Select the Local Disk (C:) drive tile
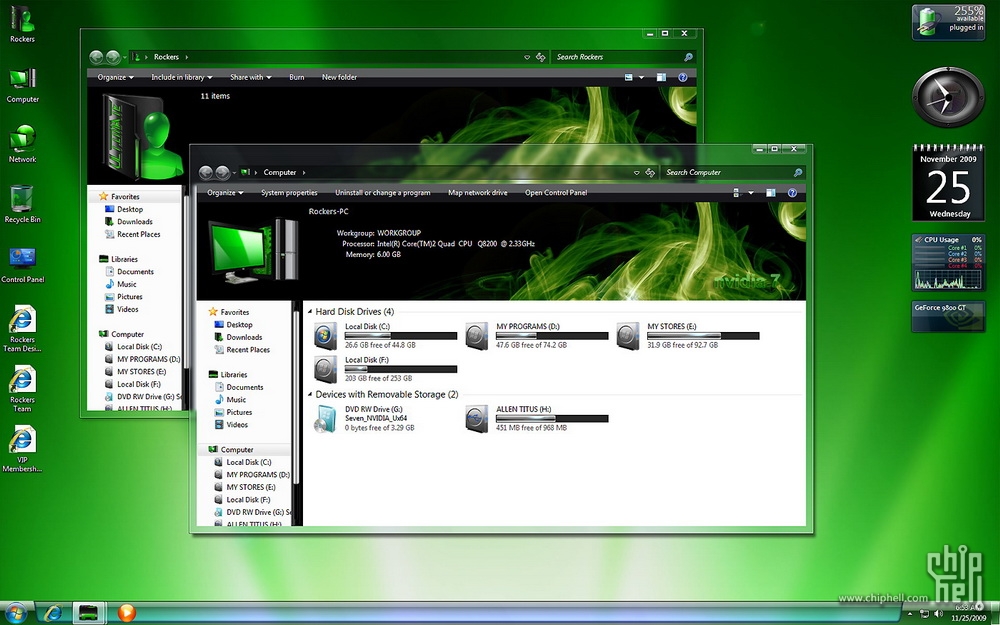Viewport: 1000px width, 625px height. pos(386,335)
